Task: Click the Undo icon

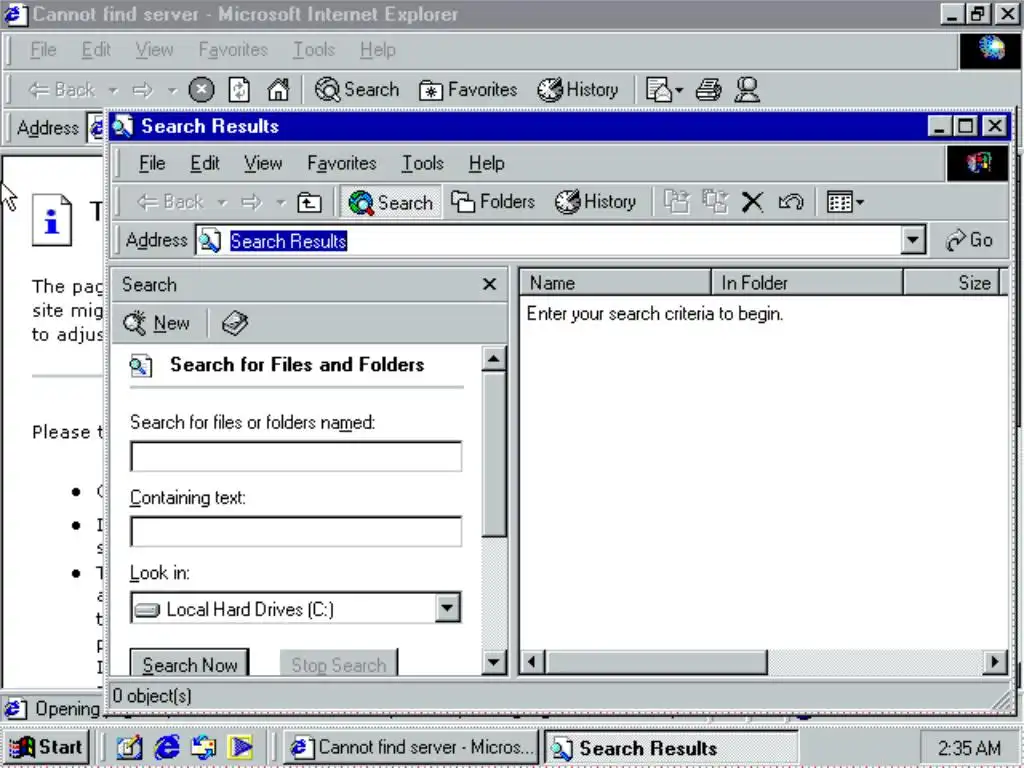Action: point(790,202)
